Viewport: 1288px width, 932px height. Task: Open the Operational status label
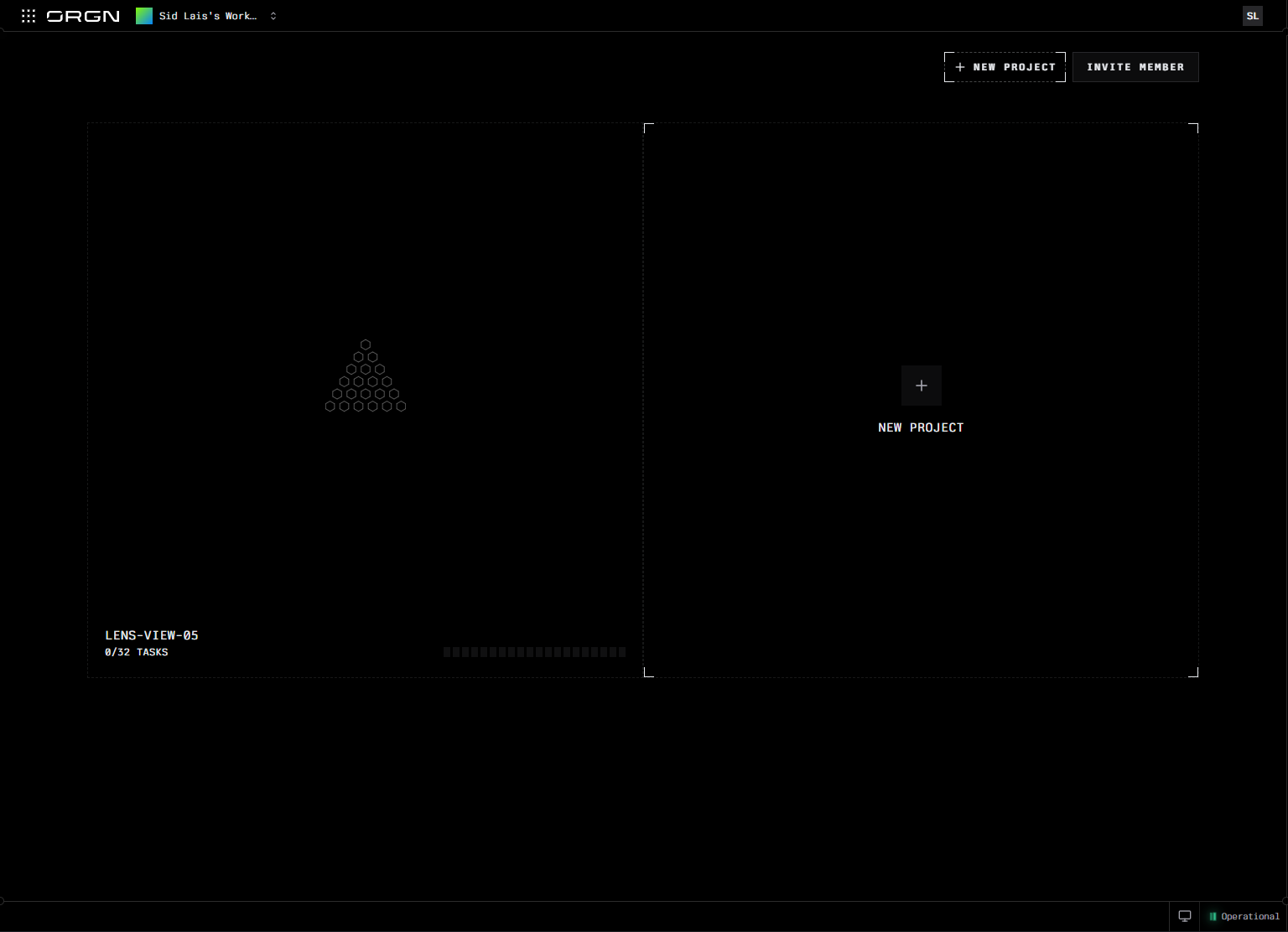(1250, 916)
